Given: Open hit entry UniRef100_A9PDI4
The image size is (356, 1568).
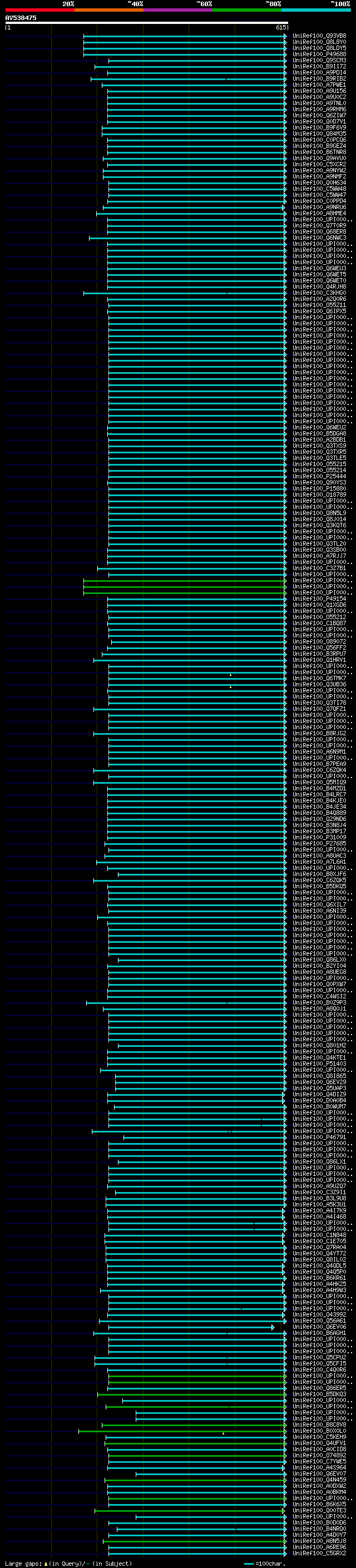Looking at the screenshot, I should pos(319,72).
